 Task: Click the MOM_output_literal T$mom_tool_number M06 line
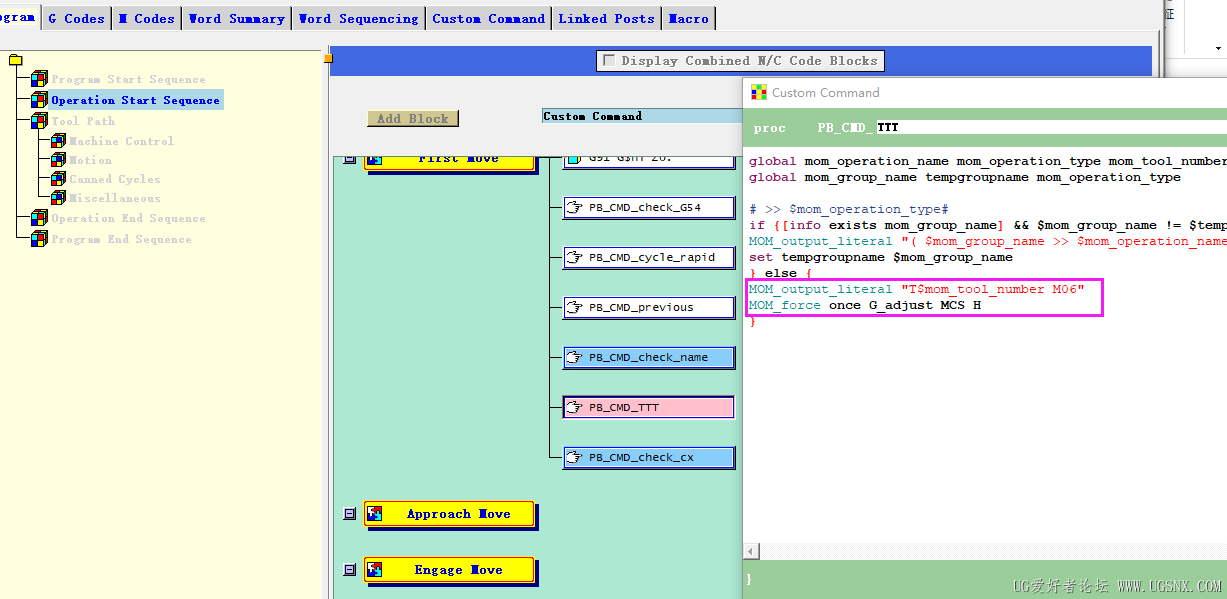click(917, 289)
